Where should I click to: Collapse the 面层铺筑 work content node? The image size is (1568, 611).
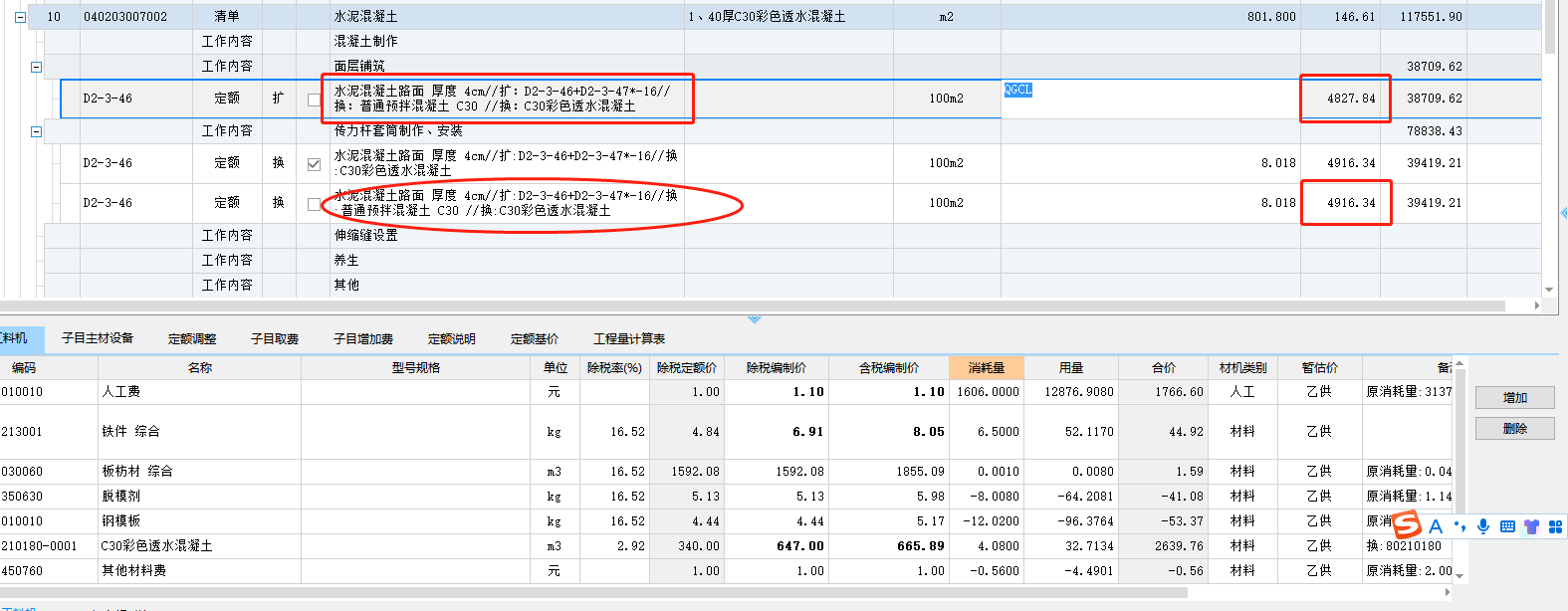click(37, 67)
